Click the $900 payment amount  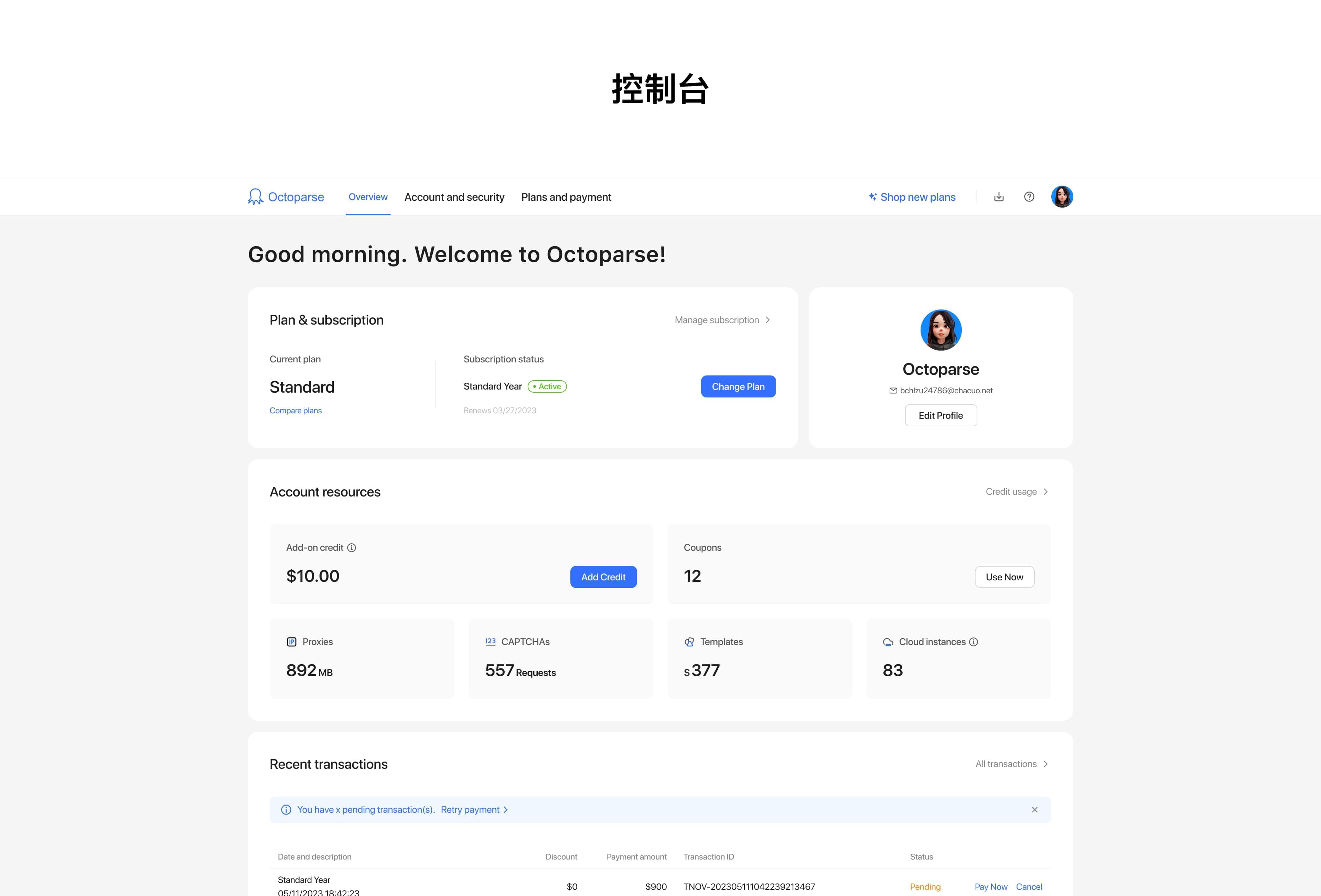click(x=656, y=887)
